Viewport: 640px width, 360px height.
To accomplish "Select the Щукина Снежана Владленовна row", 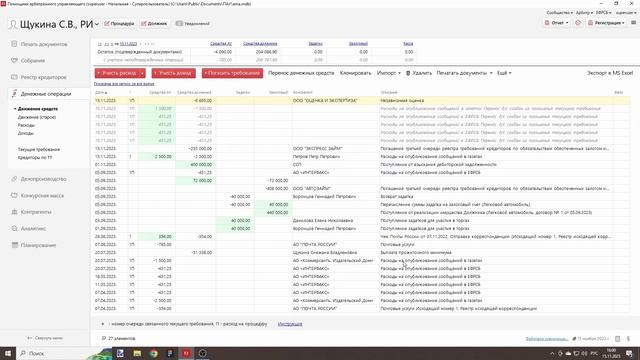I will 362,253.
